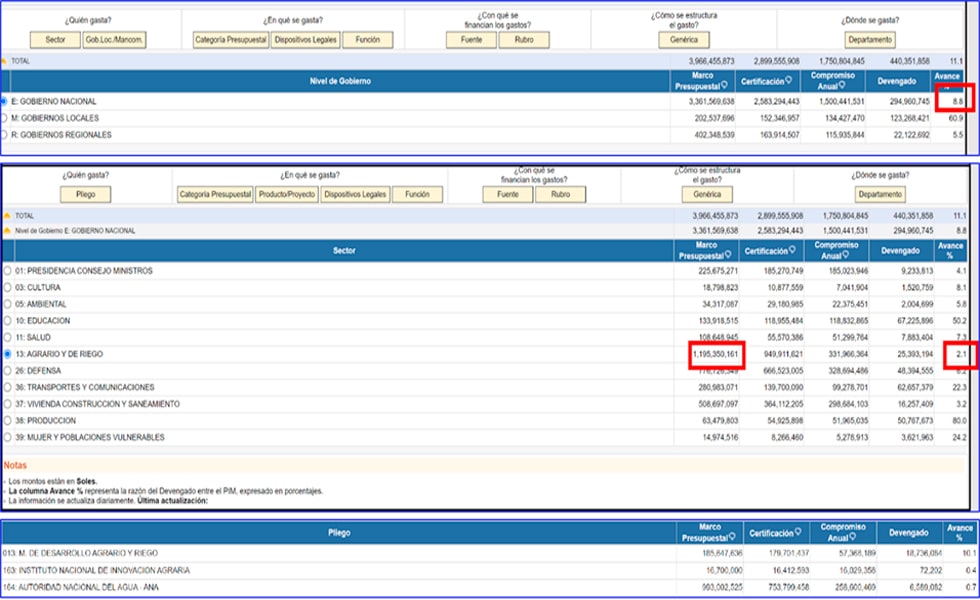Click Certificación info icon in Nivel de Gobierno table
980x600 pixels.
[x=789, y=81]
